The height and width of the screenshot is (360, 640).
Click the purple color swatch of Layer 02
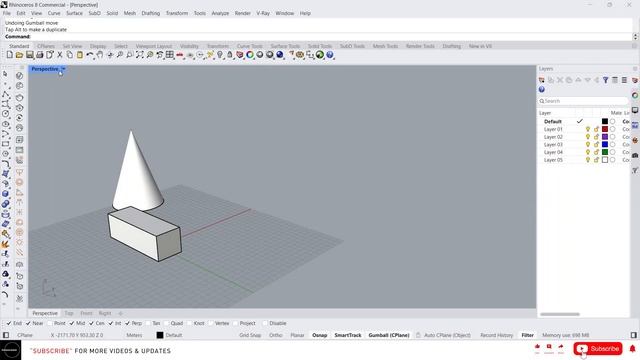tap(605, 137)
